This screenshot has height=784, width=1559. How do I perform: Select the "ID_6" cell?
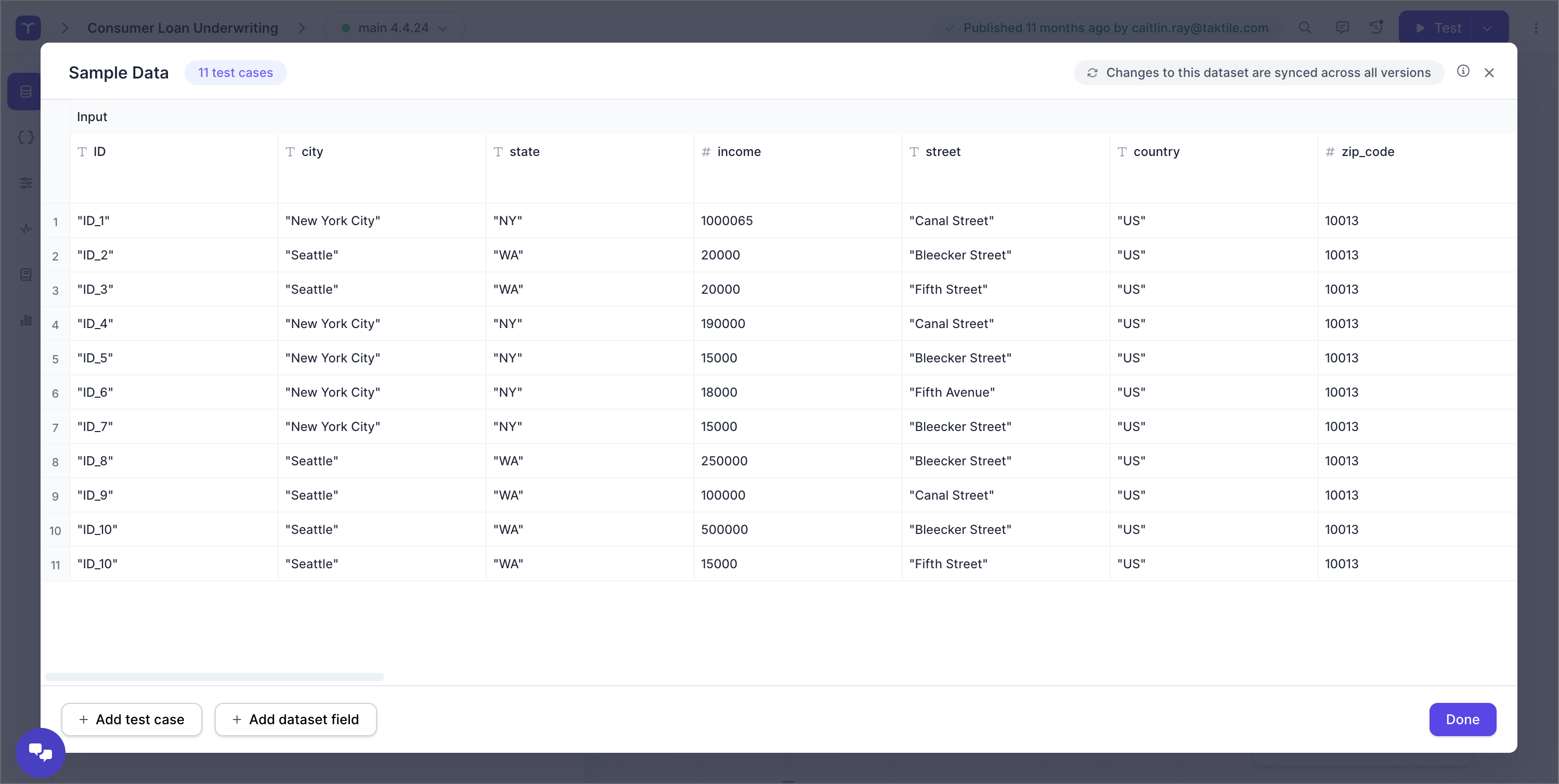[x=174, y=393]
